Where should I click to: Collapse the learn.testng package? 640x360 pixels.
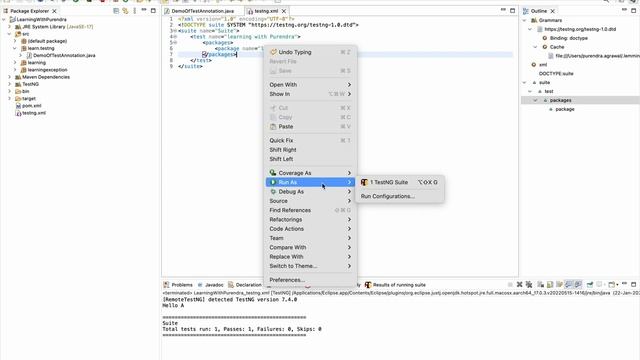click(x=15, y=48)
